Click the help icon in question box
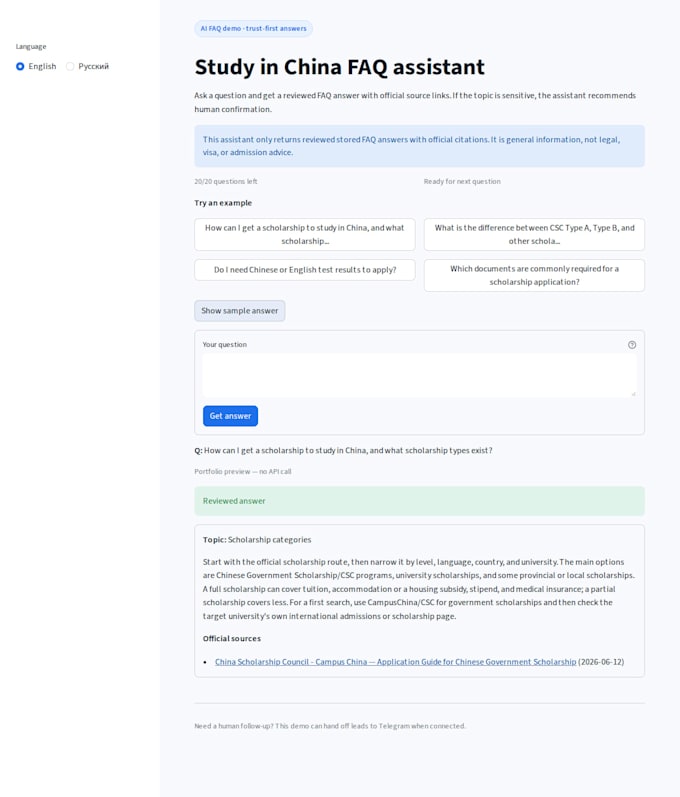The image size is (680, 797). click(x=632, y=345)
